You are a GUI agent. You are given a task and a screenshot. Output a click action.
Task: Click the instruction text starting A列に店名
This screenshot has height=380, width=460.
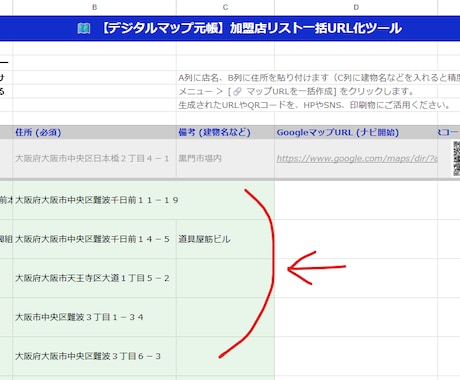point(319,78)
